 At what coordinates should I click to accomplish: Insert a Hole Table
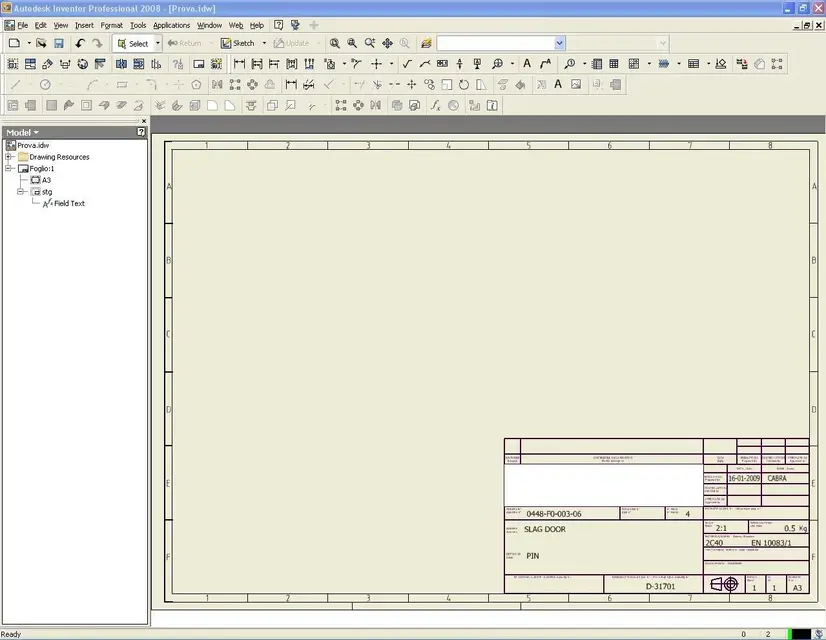634,64
